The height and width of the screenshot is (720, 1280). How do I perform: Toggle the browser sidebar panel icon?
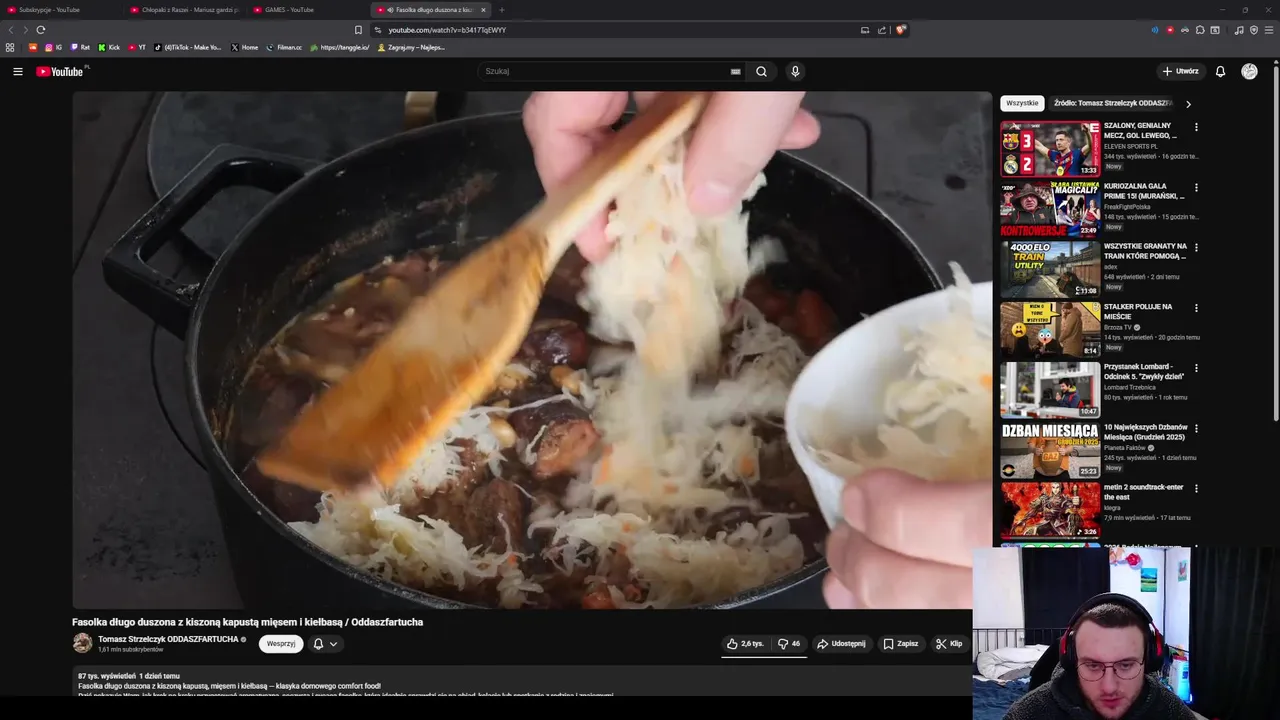[1215, 30]
